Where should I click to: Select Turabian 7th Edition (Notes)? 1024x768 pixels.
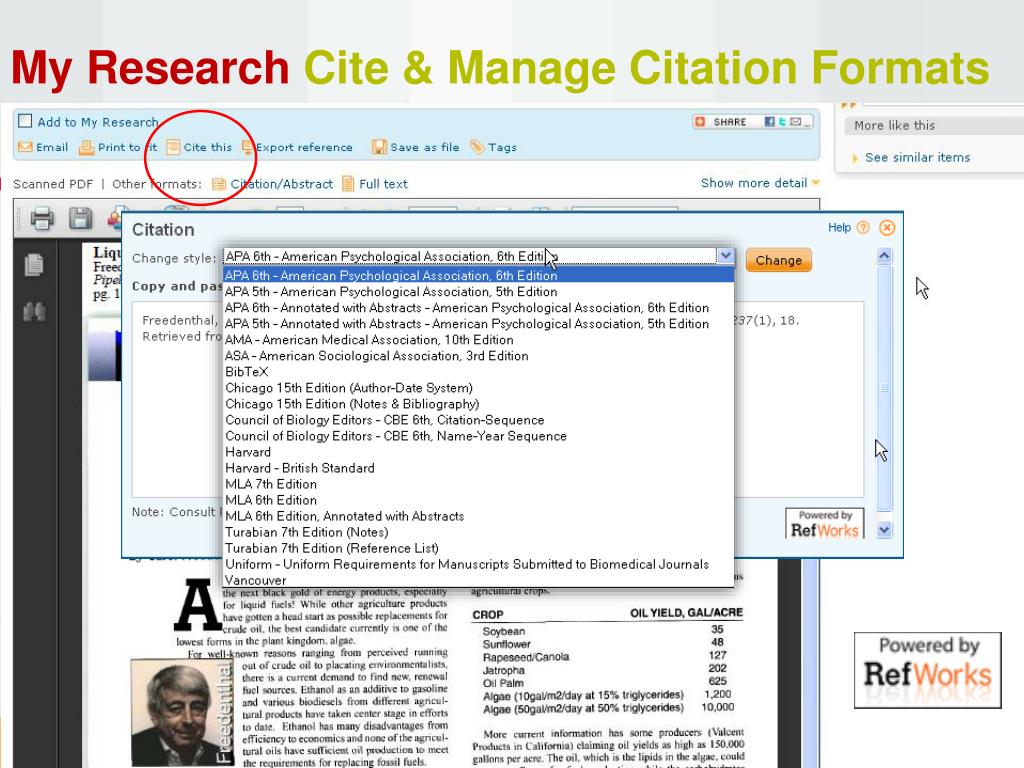tap(479, 532)
